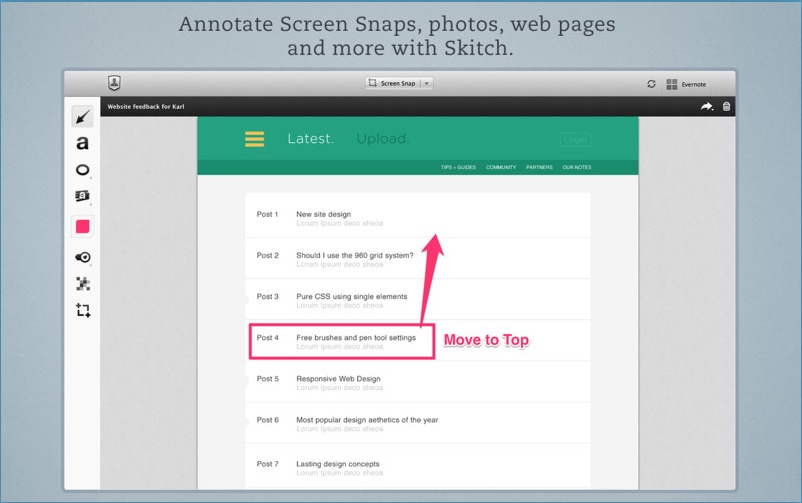Select the Text tool
802x503 pixels.
pyautogui.click(x=82, y=144)
